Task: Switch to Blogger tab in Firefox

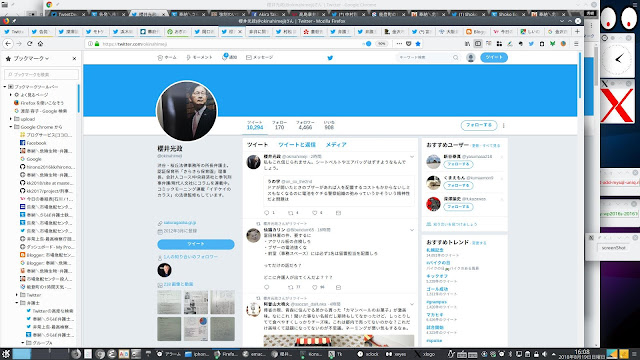Action: pos(476,31)
